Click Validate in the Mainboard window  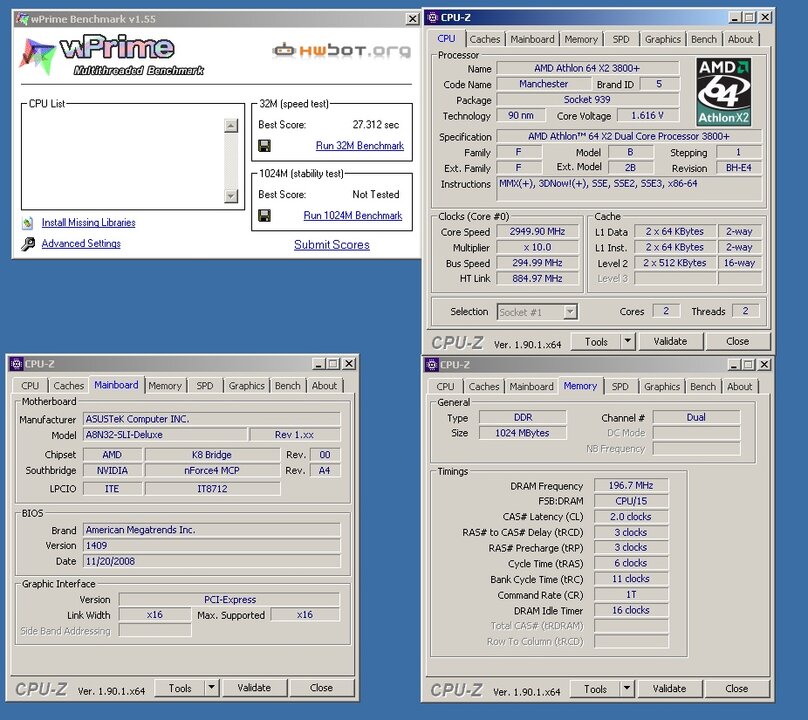(x=254, y=688)
